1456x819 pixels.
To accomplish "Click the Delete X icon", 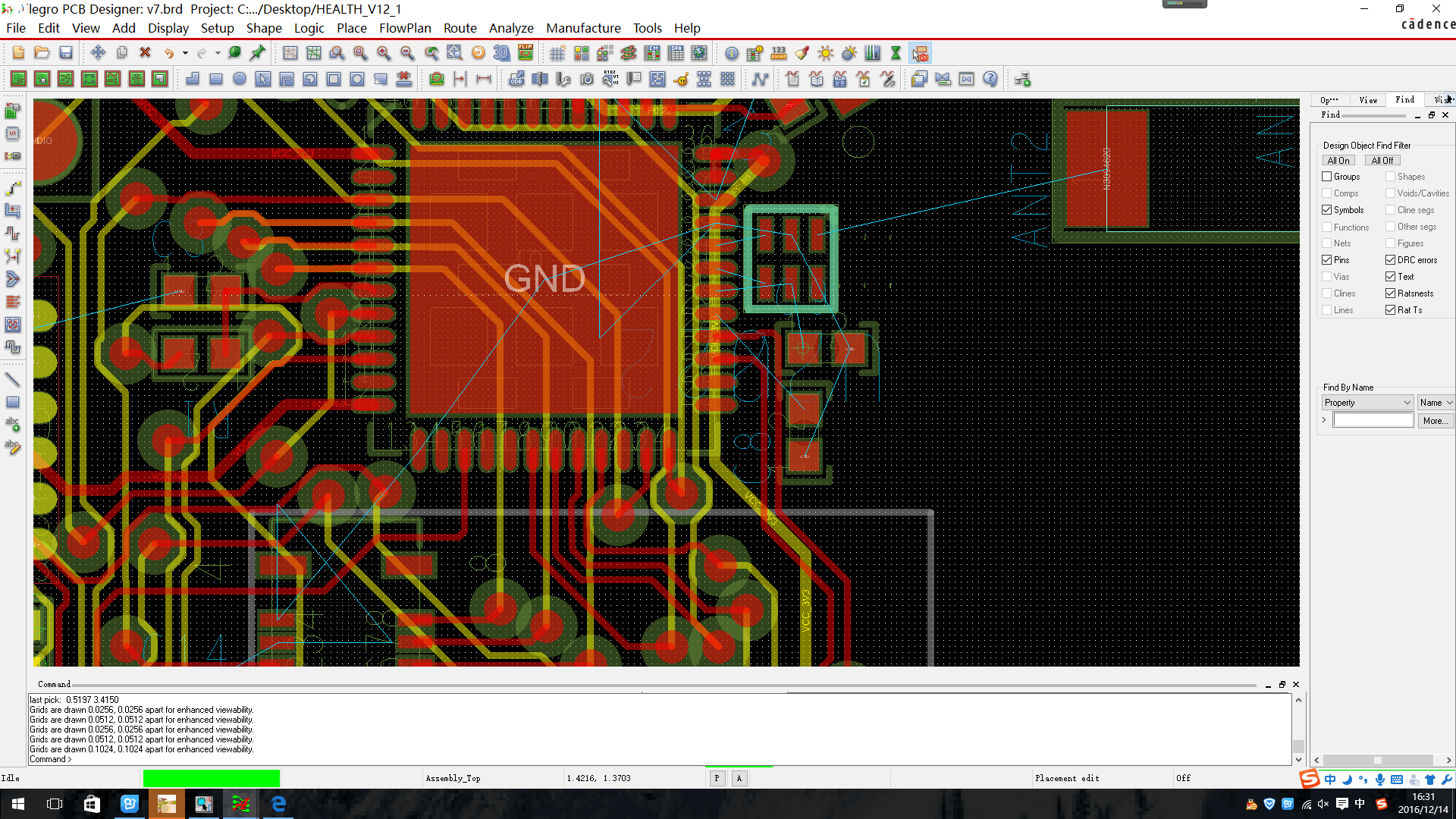I will pos(145,53).
